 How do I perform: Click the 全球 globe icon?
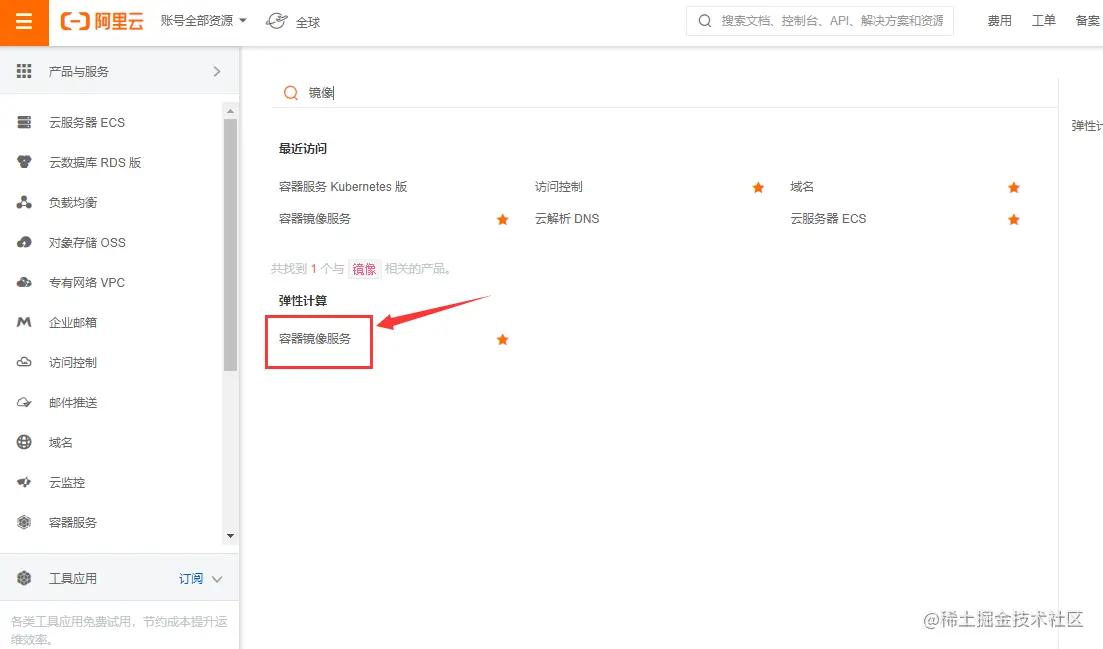(x=276, y=21)
